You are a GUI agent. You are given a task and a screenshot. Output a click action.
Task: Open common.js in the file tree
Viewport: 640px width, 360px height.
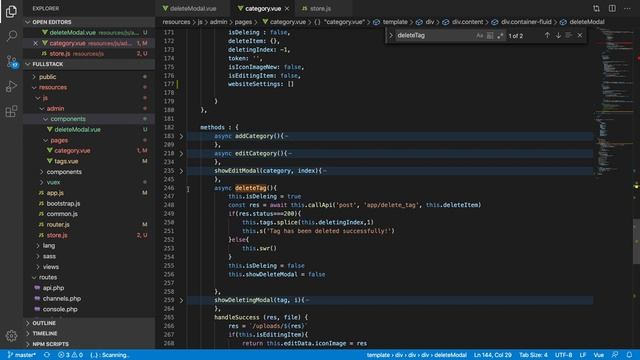coord(62,214)
